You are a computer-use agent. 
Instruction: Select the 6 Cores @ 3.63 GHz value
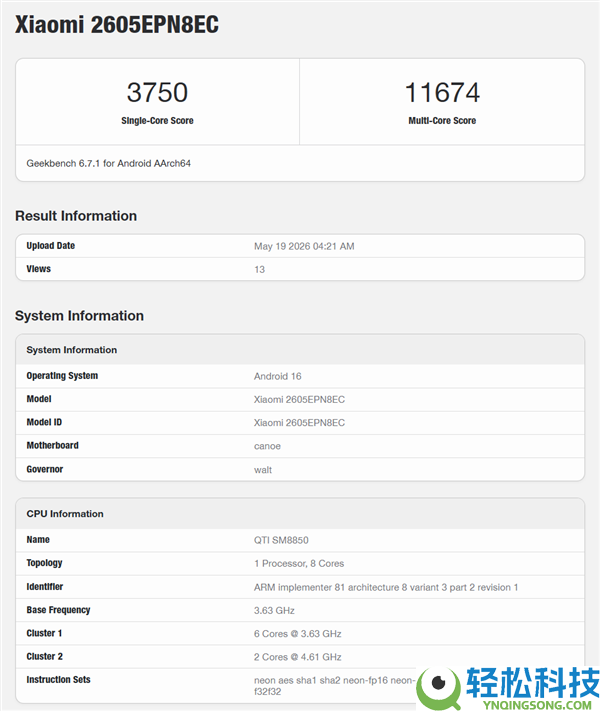click(298, 633)
